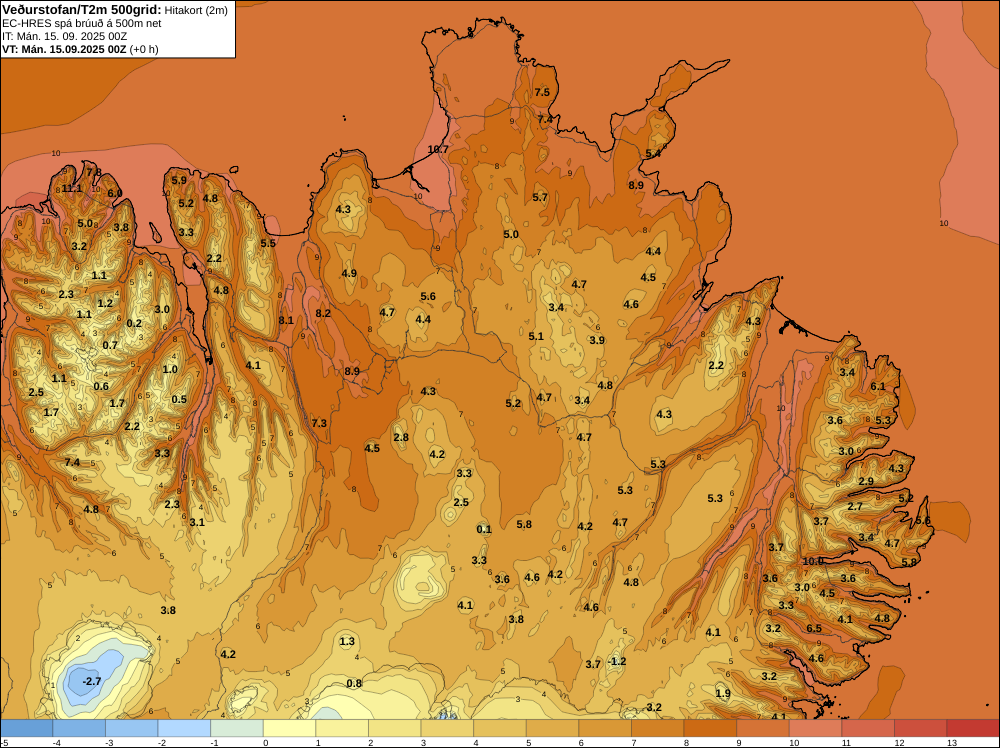Viewport: 1000px width, 748px height.
Task: Click legend swatch between -5 and -4
Action: click(26, 728)
